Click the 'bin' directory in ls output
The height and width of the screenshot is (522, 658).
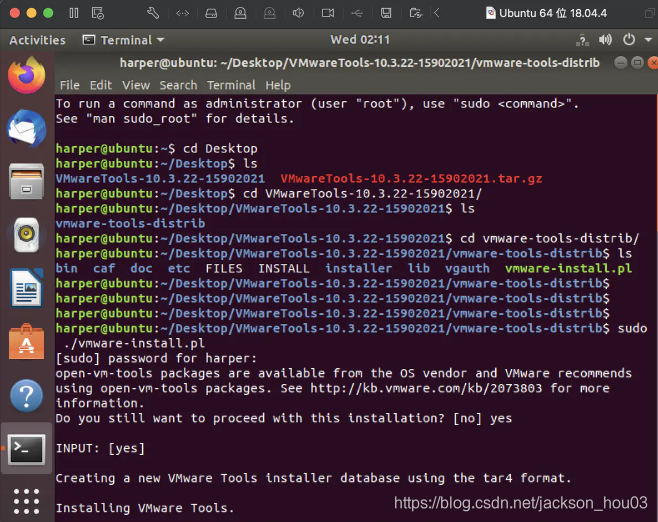(x=67, y=269)
